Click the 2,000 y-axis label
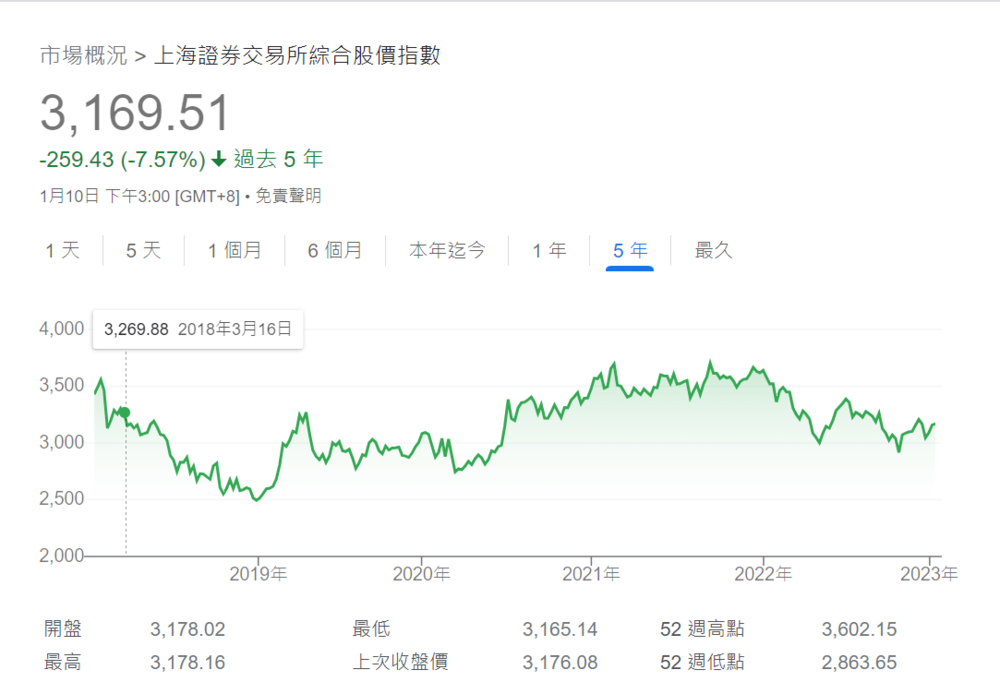Screen dimensions: 1000x682 point(61,556)
